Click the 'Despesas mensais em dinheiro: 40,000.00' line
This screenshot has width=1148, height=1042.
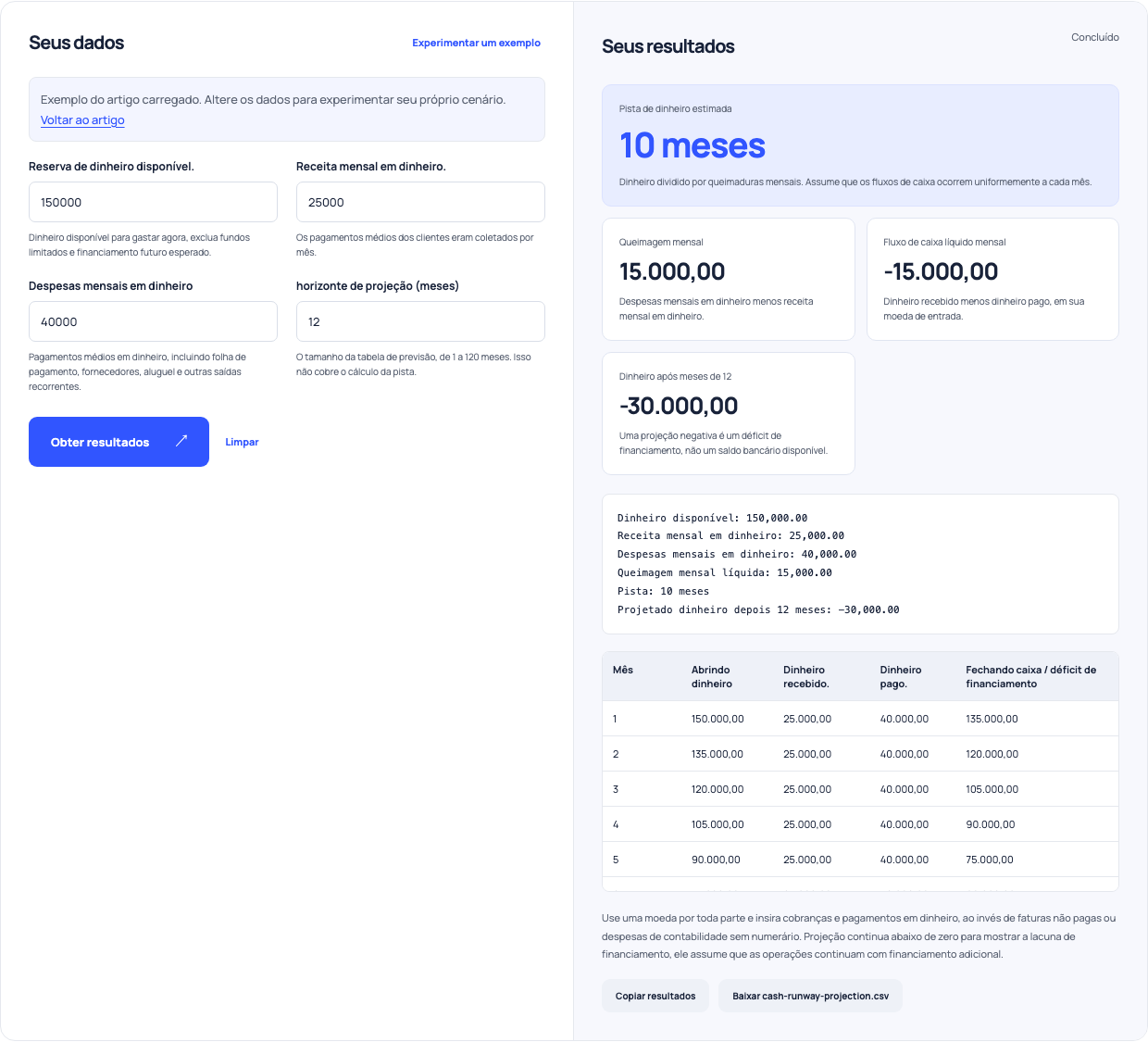point(737,554)
